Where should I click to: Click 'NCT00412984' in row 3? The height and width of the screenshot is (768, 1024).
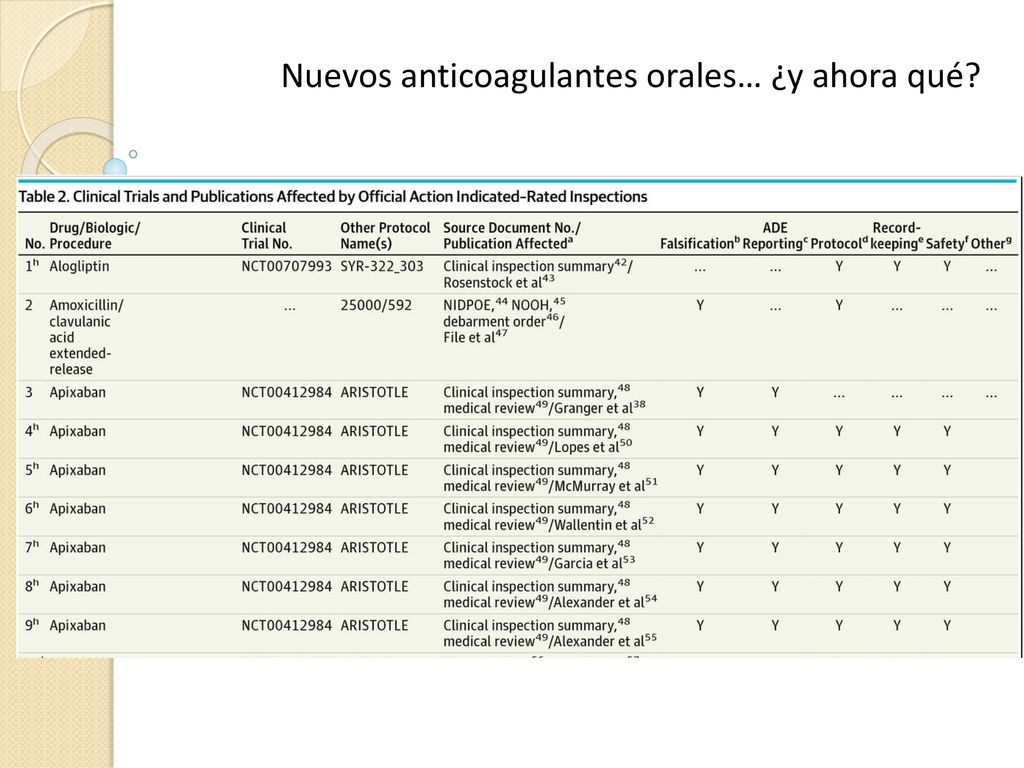[x=287, y=392]
